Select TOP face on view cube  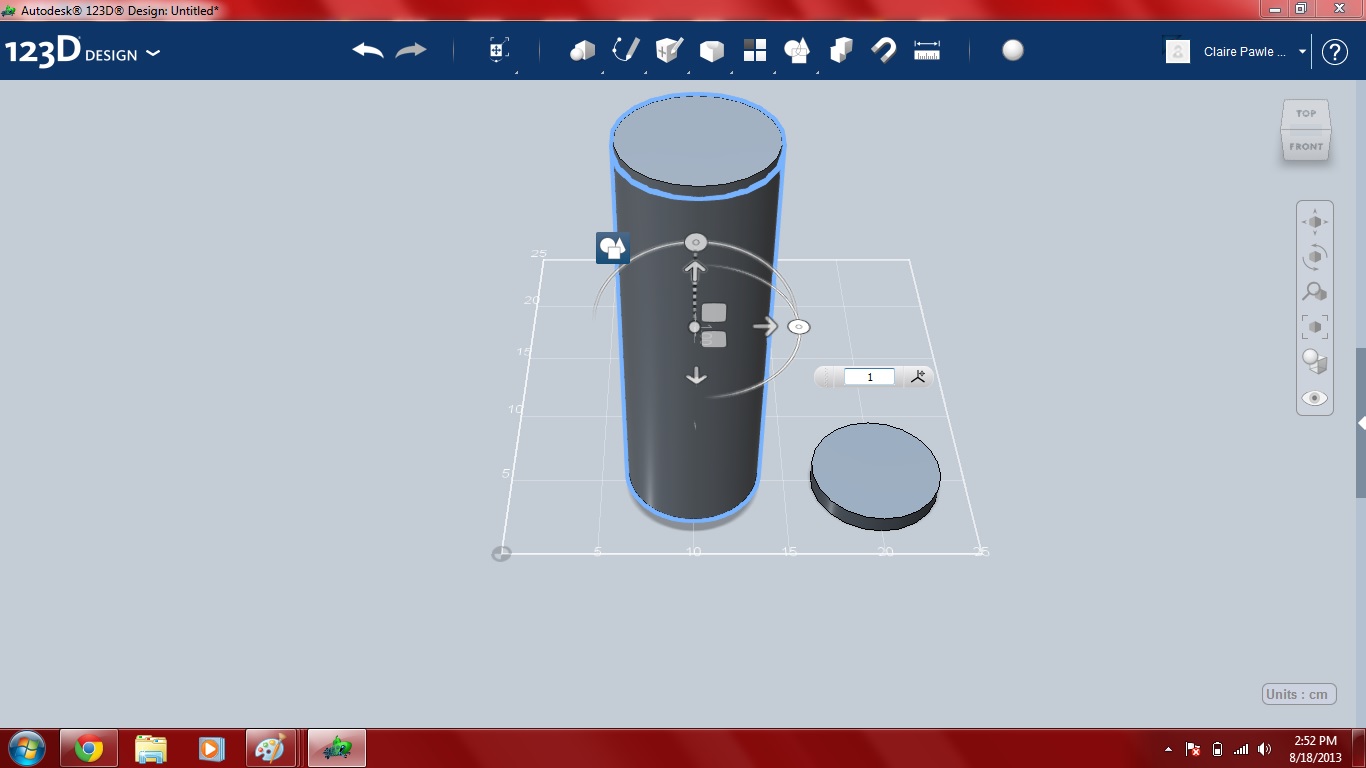pos(1306,113)
